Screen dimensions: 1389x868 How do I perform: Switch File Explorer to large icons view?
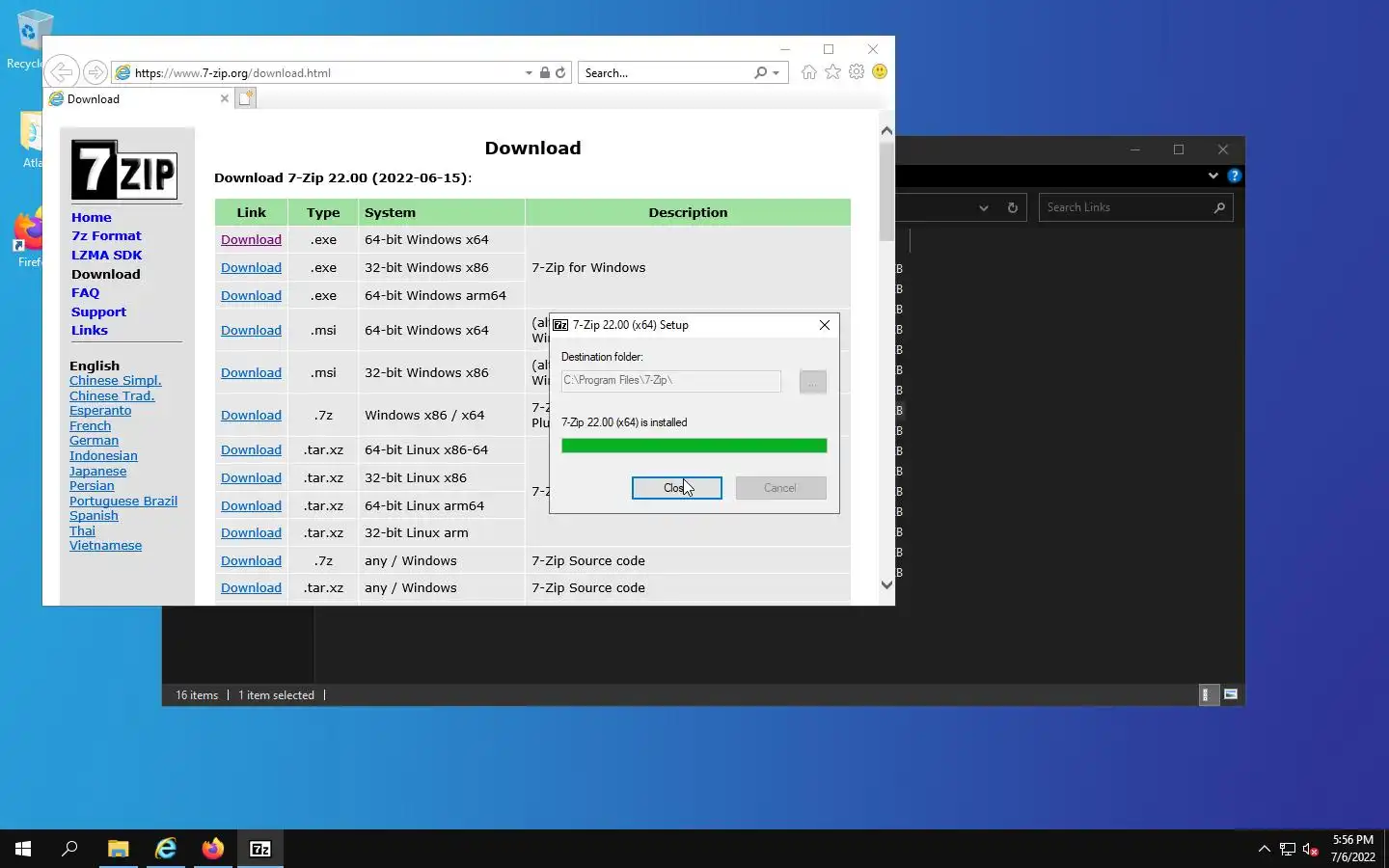(x=1231, y=694)
